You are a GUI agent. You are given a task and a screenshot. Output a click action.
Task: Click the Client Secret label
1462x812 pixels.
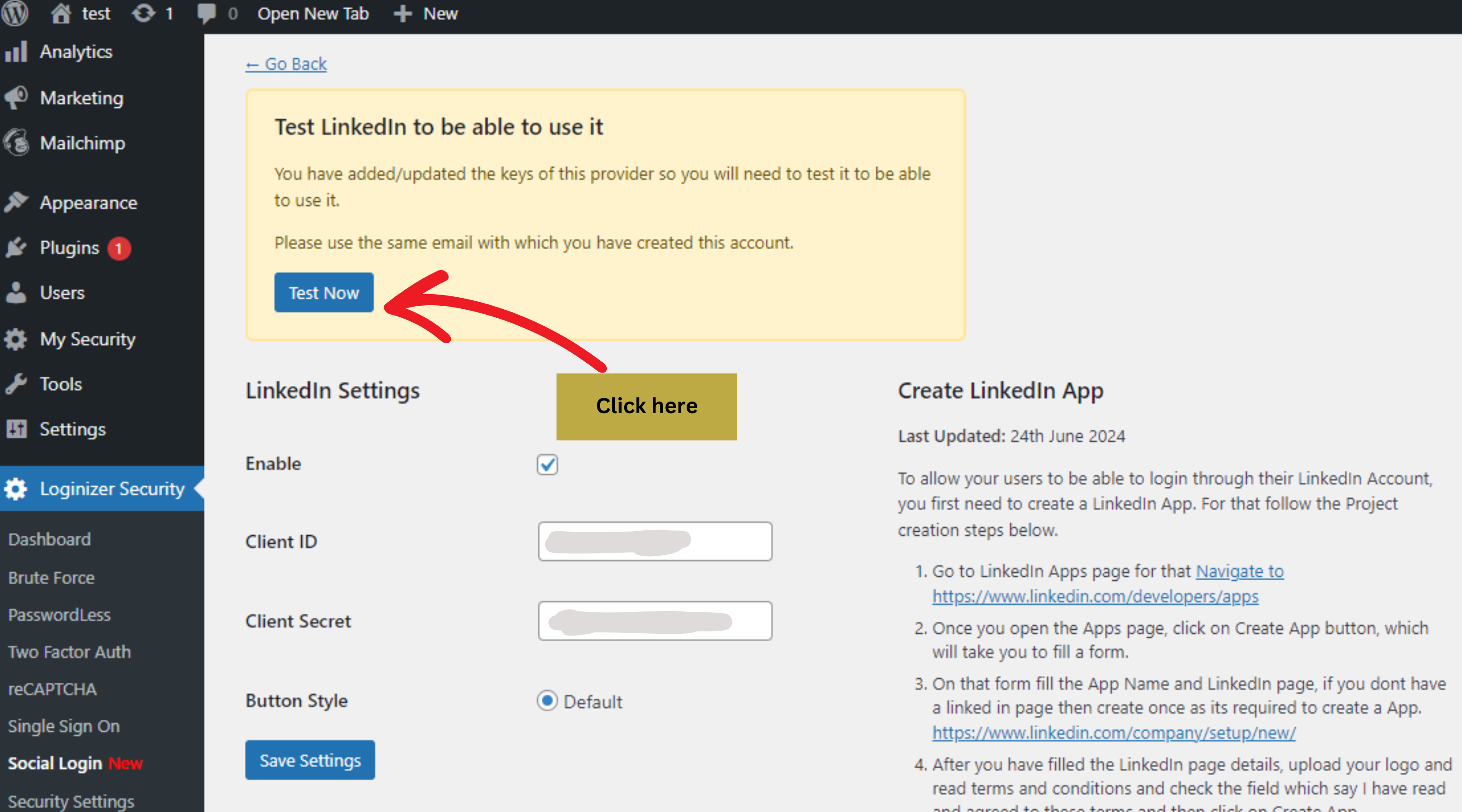pyautogui.click(x=298, y=621)
